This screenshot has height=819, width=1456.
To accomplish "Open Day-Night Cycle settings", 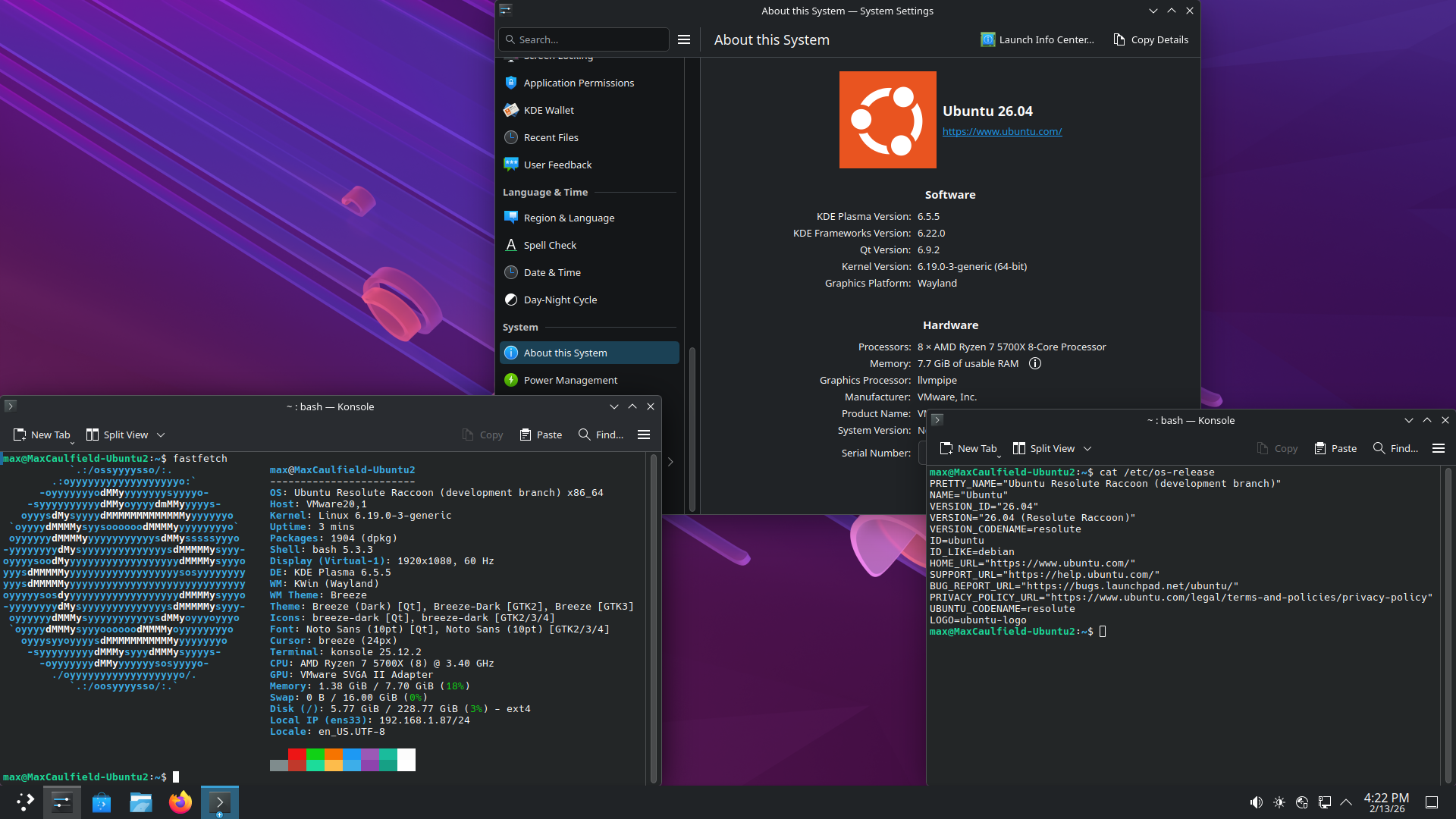I will 589,300.
